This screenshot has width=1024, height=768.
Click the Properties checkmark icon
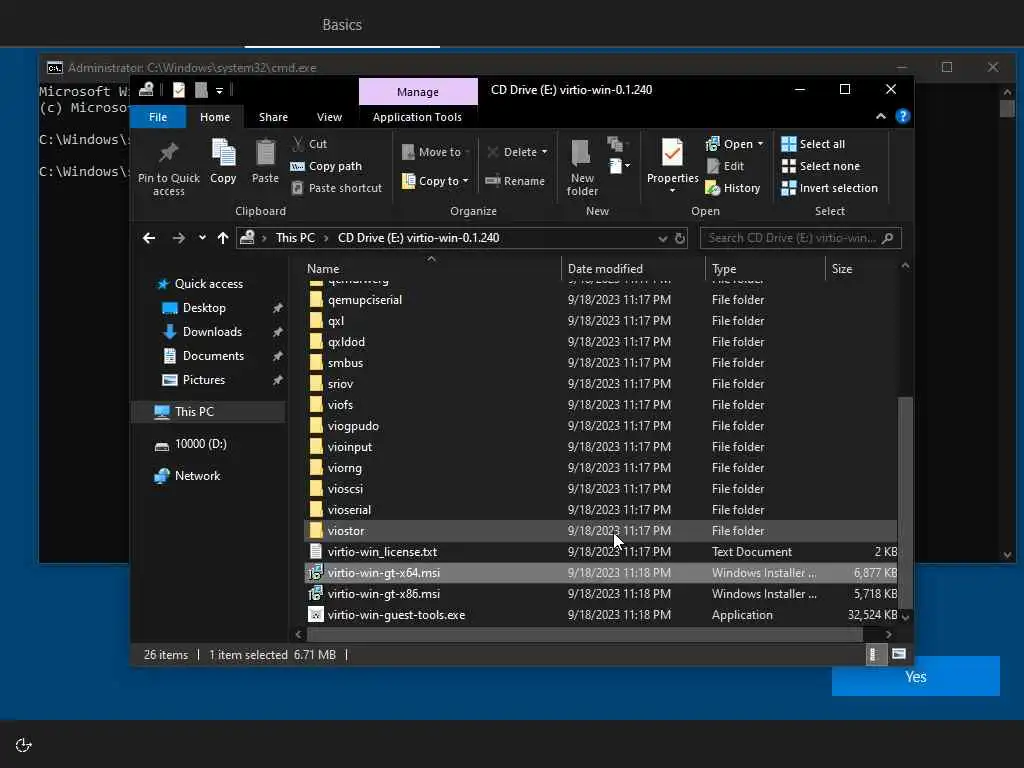[672, 153]
